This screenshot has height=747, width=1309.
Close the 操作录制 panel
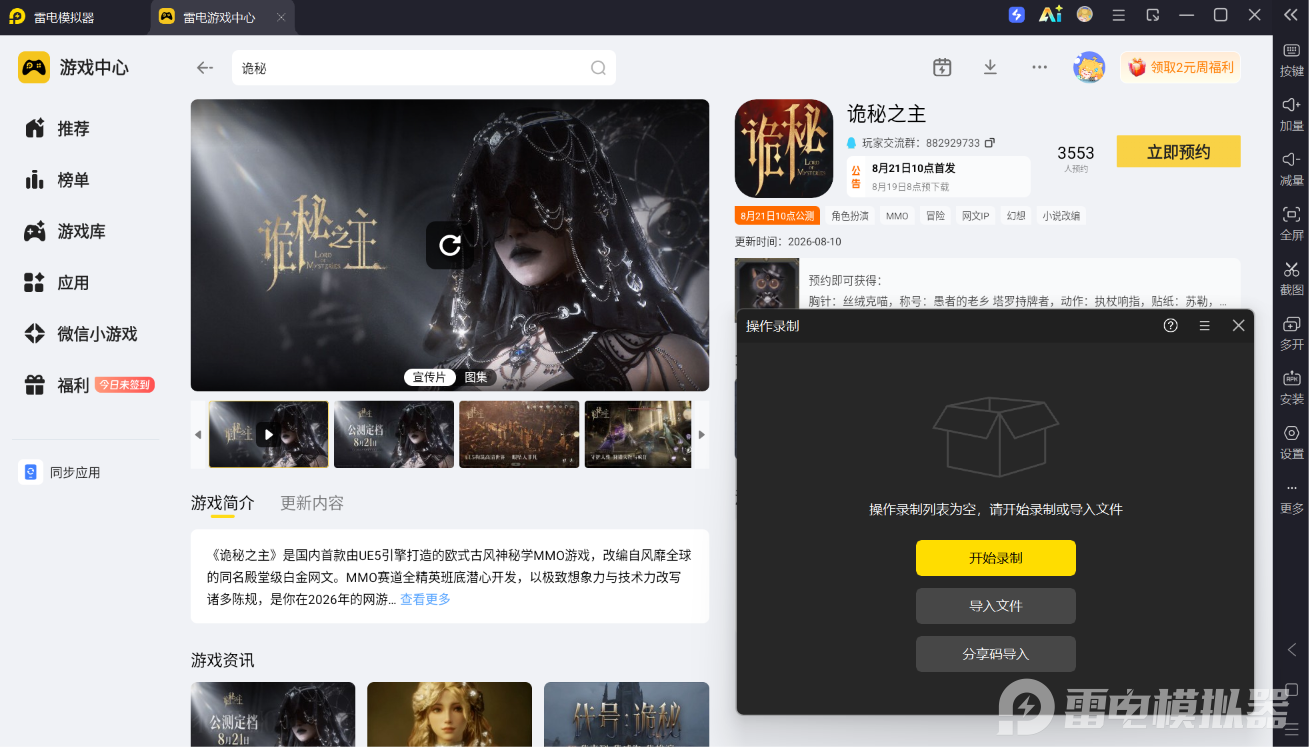pos(1238,325)
